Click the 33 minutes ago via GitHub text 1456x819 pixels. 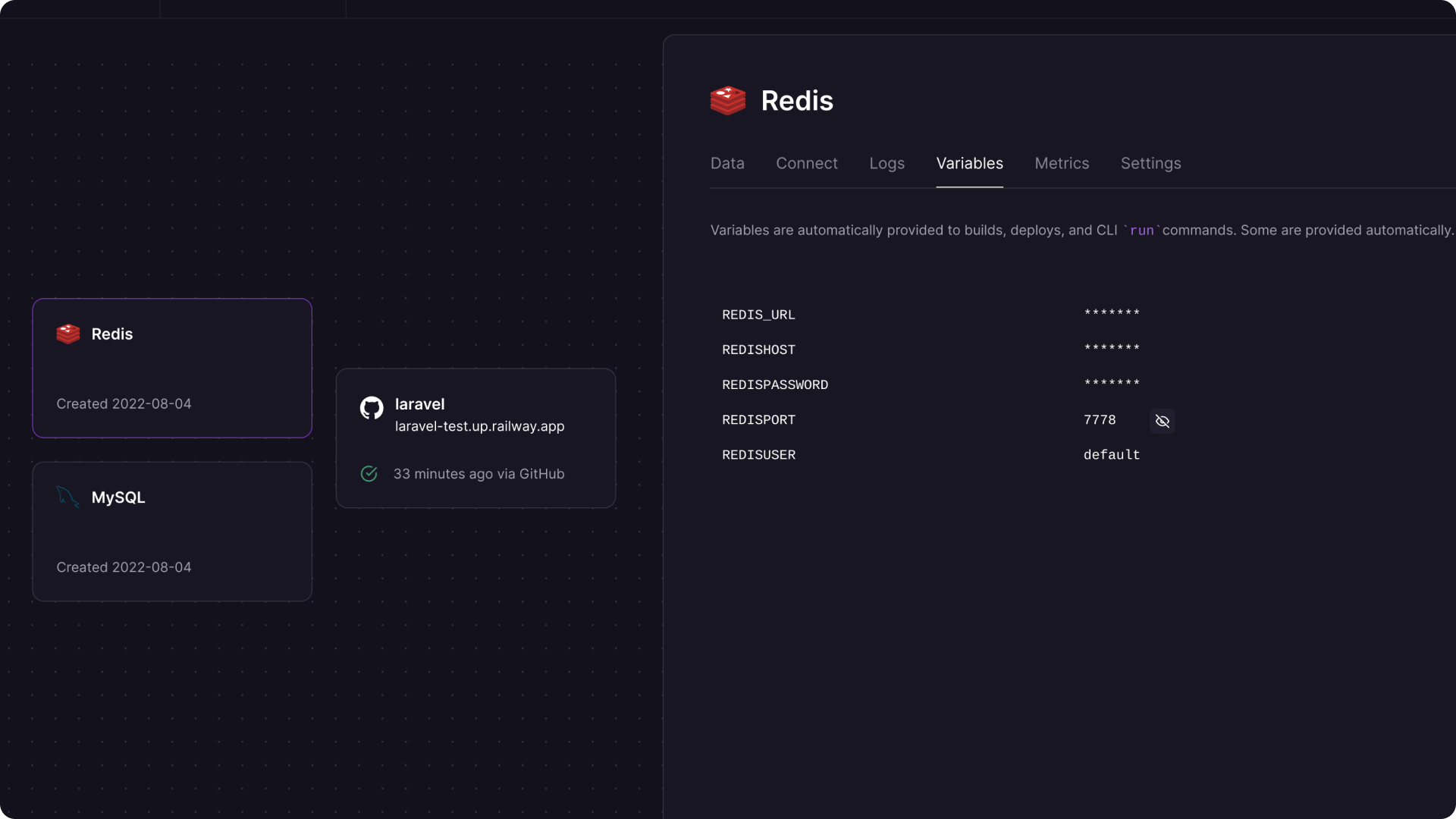click(x=479, y=474)
